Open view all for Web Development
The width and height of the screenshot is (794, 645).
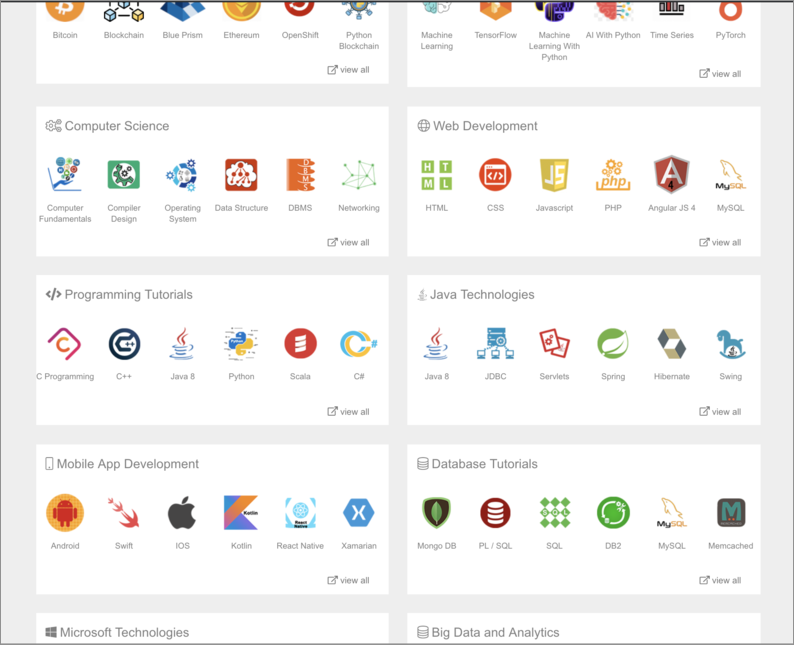[720, 242]
